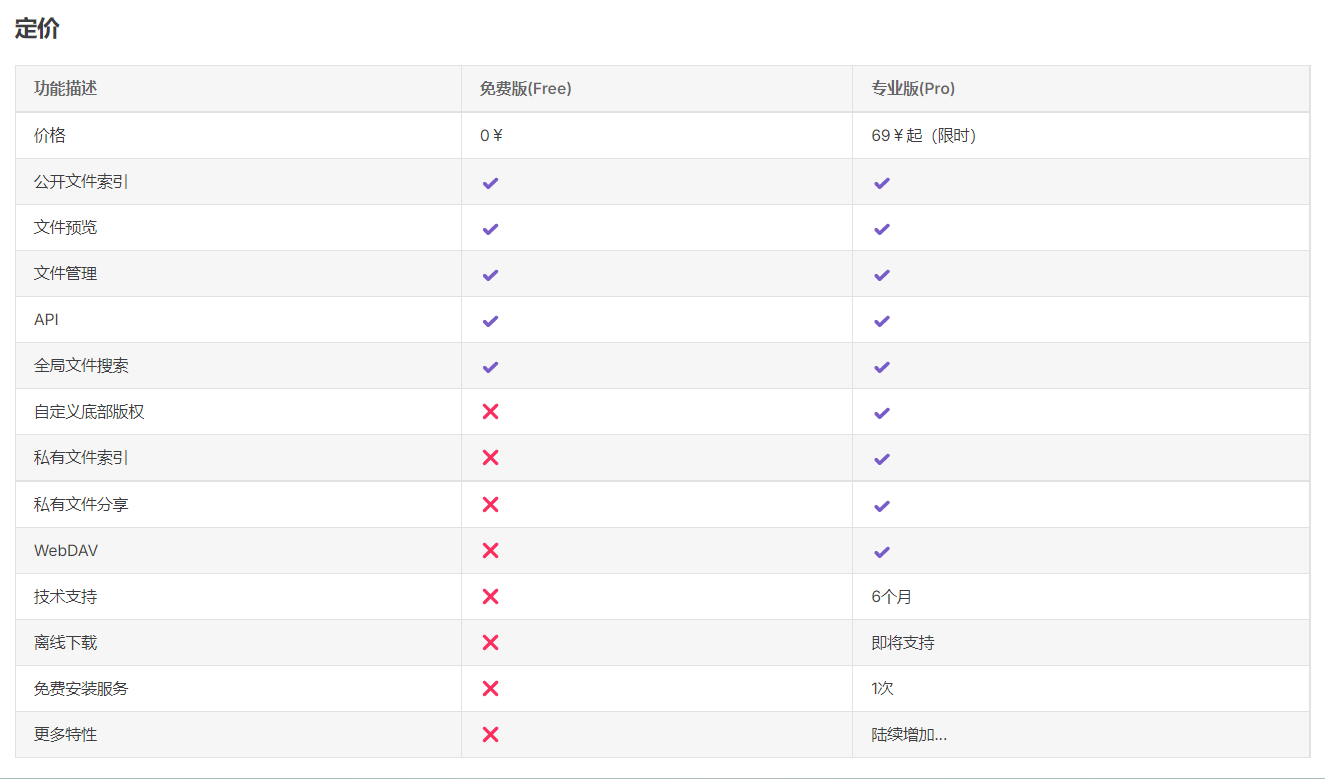Click the red X for 免费安装服务
Image resolution: width=1325 pixels, height=779 pixels.
[490, 688]
